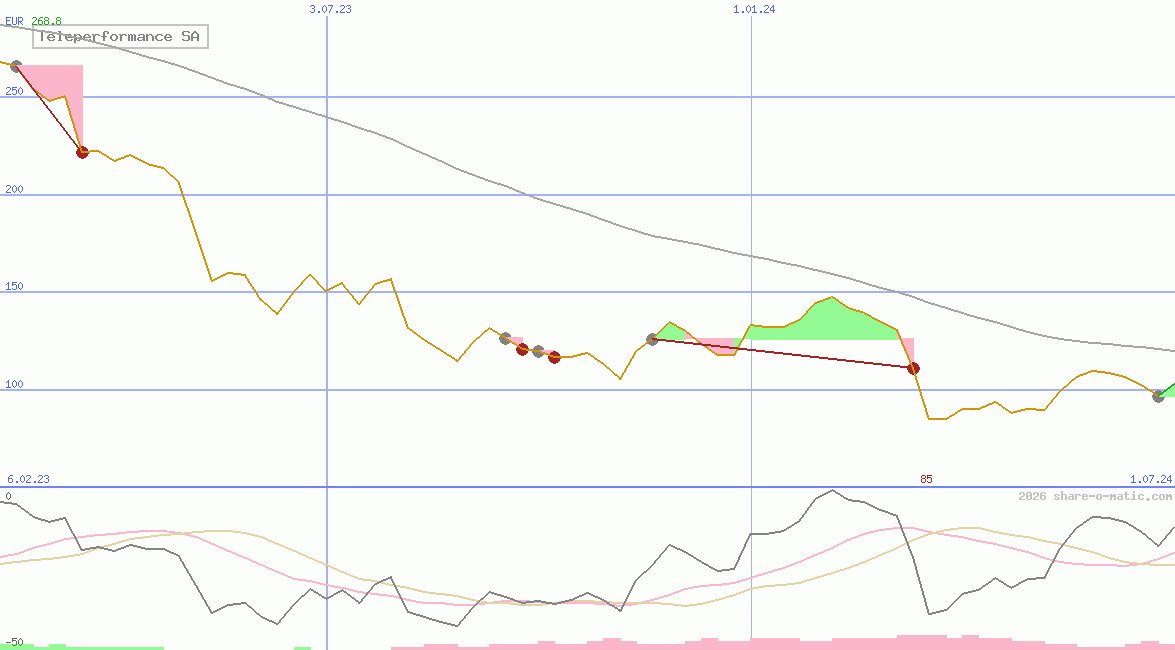
Task: Open the share-o-matic.com watermark link
Action: (1095, 496)
